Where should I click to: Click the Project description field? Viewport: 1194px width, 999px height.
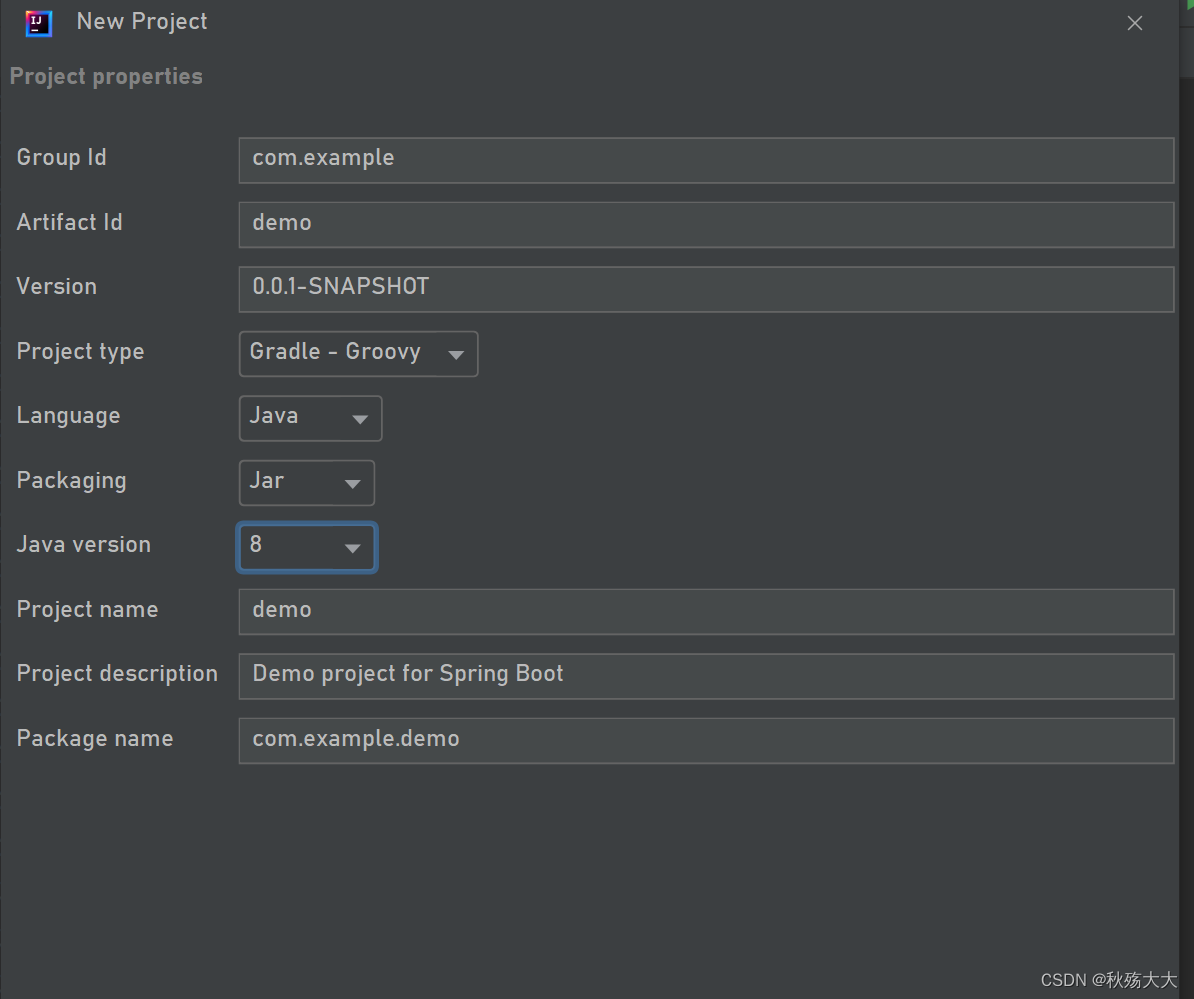coord(700,676)
